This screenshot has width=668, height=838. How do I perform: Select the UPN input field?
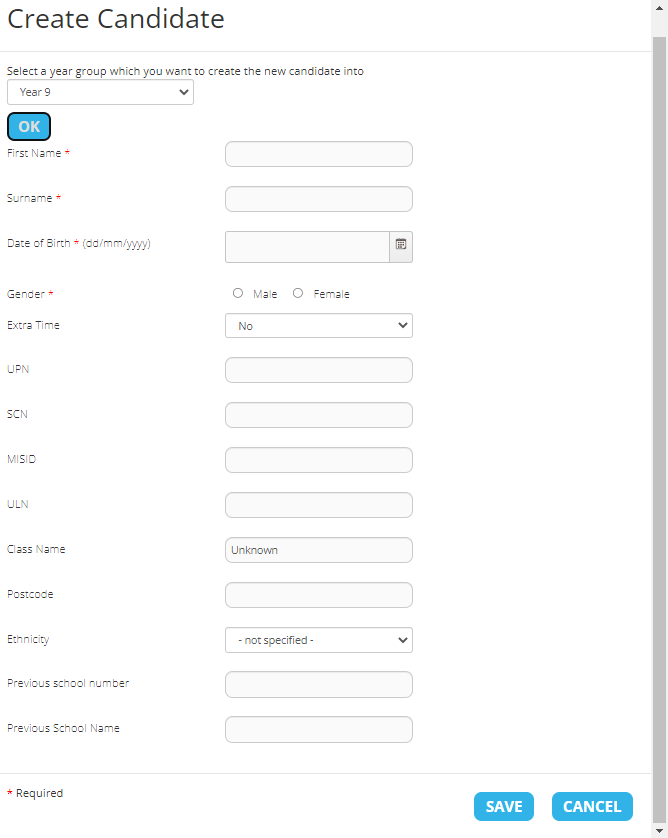[x=319, y=370]
